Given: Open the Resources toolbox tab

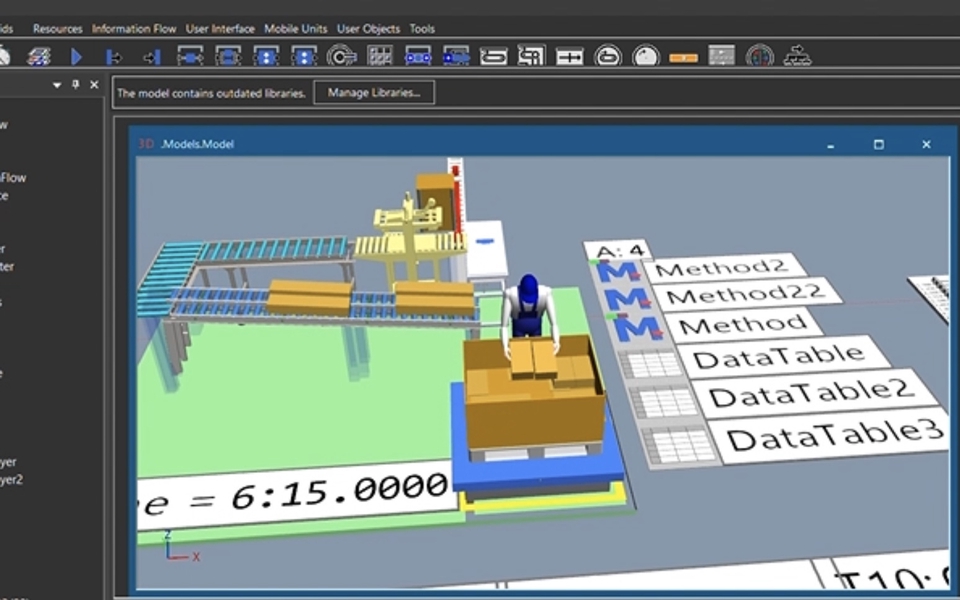Looking at the screenshot, I should 57,29.
